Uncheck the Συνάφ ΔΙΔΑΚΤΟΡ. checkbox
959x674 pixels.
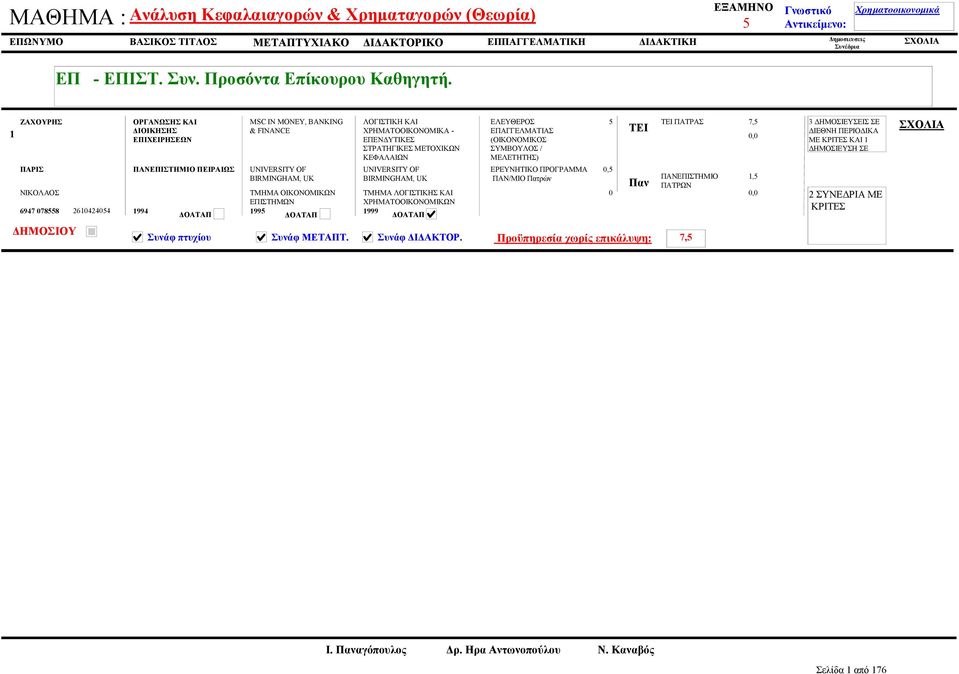(368, 237)
